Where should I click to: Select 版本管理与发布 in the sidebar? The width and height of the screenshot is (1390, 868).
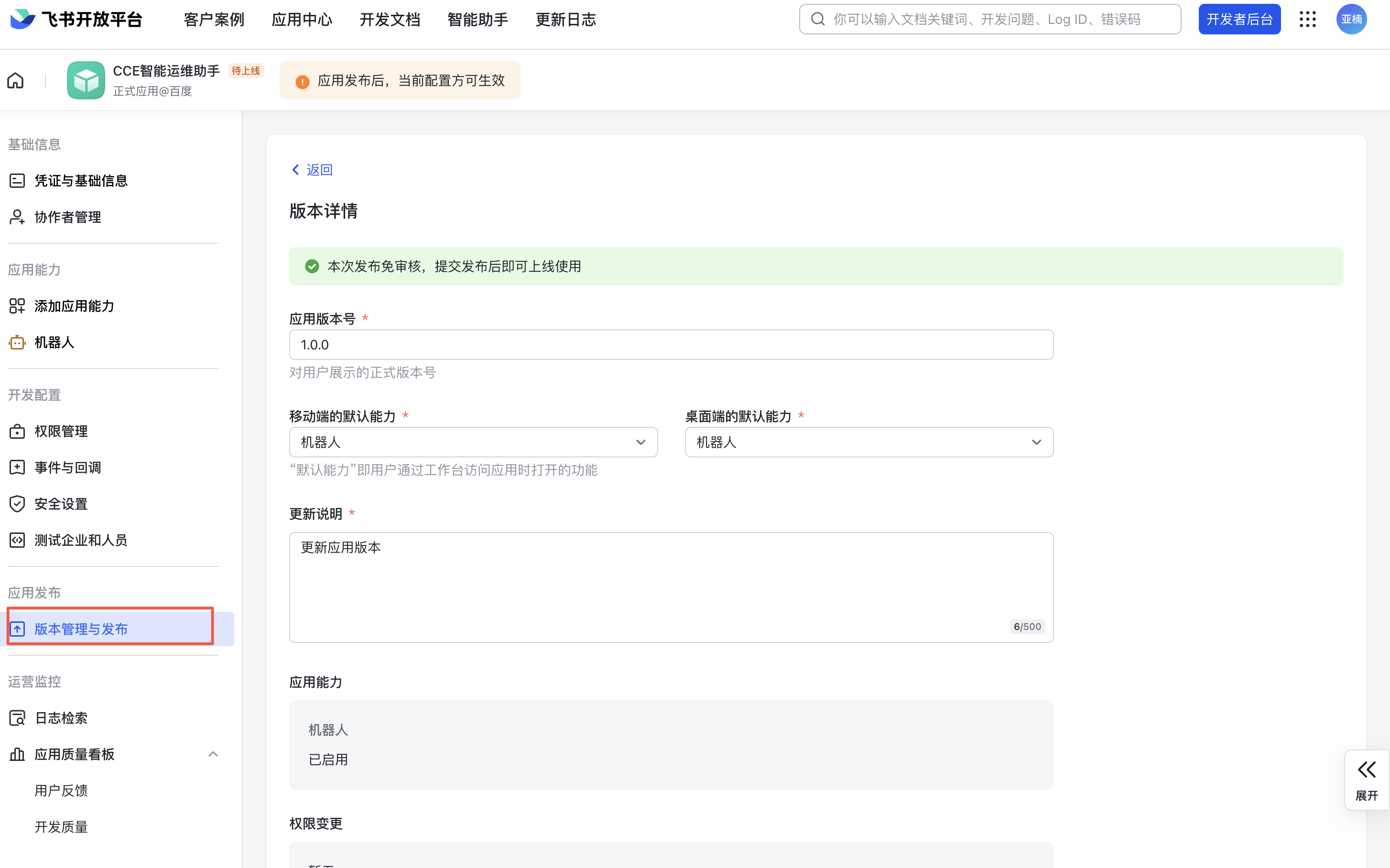pyautogui.click(x=117, y=629)
